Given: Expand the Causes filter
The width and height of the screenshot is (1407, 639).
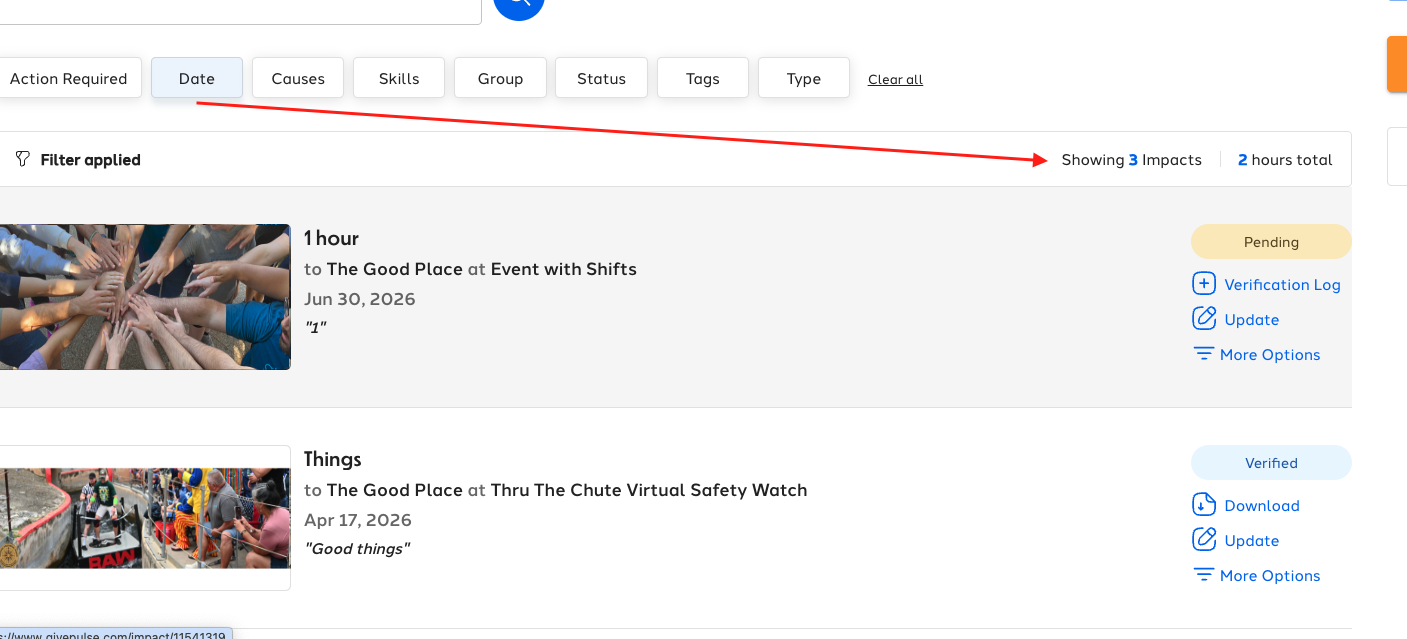Looking at the screenshot, I should (x=298, y=78).
